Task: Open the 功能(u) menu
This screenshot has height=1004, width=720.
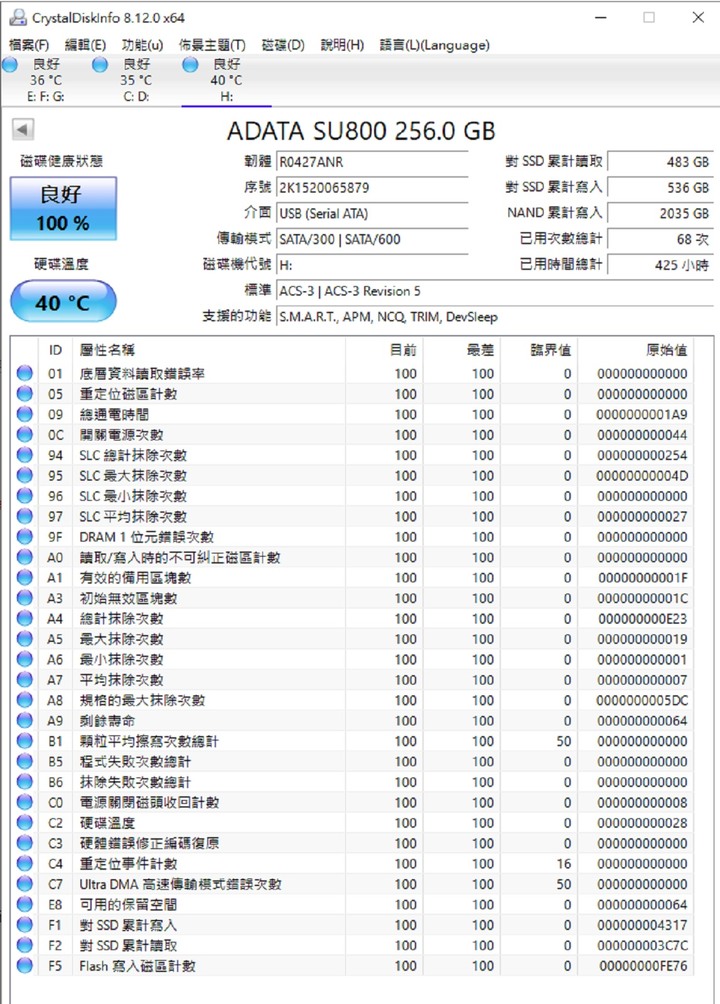Action: tap(142, 45)
